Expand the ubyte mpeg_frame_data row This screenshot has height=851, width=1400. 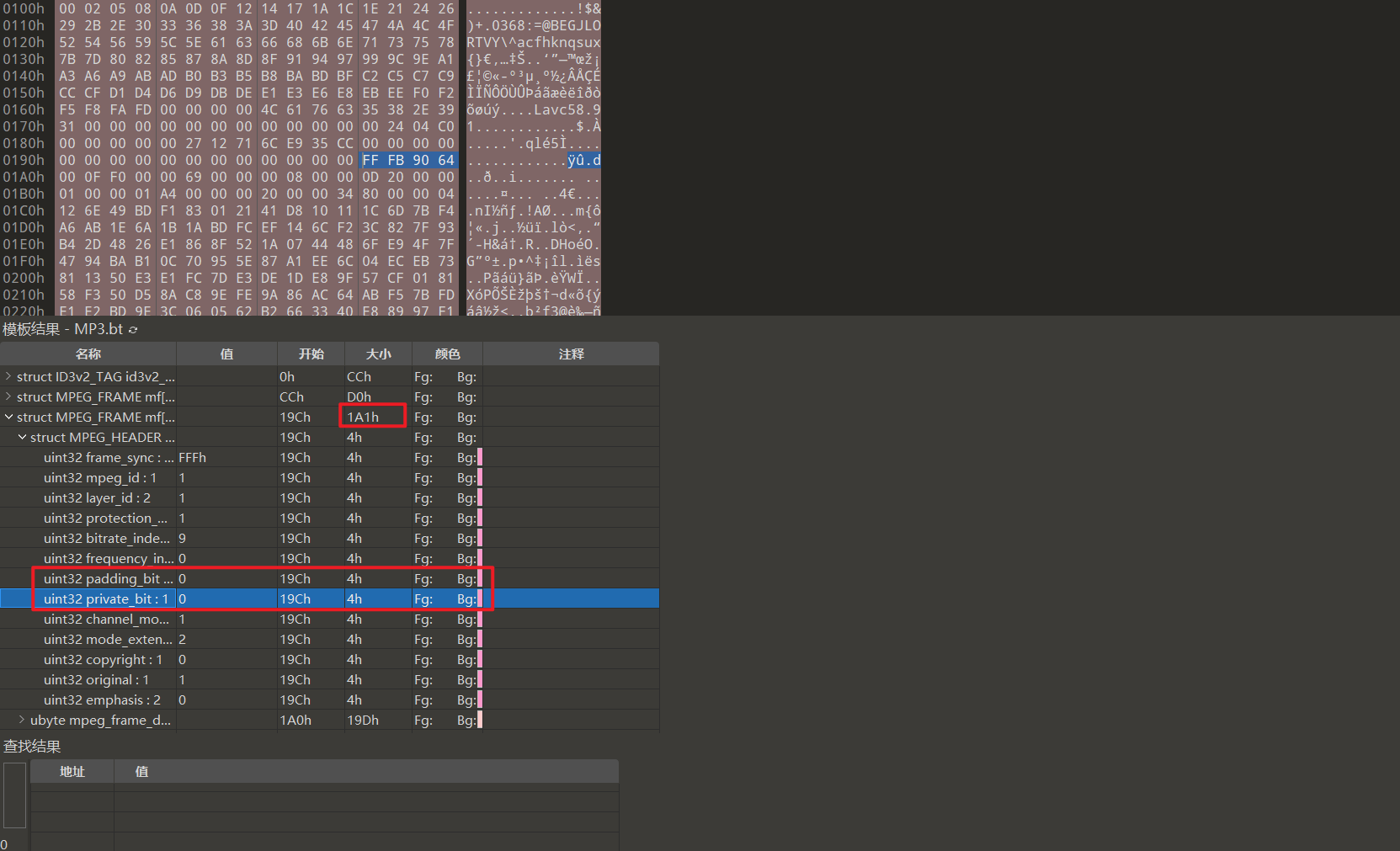(x=22, y=720)
